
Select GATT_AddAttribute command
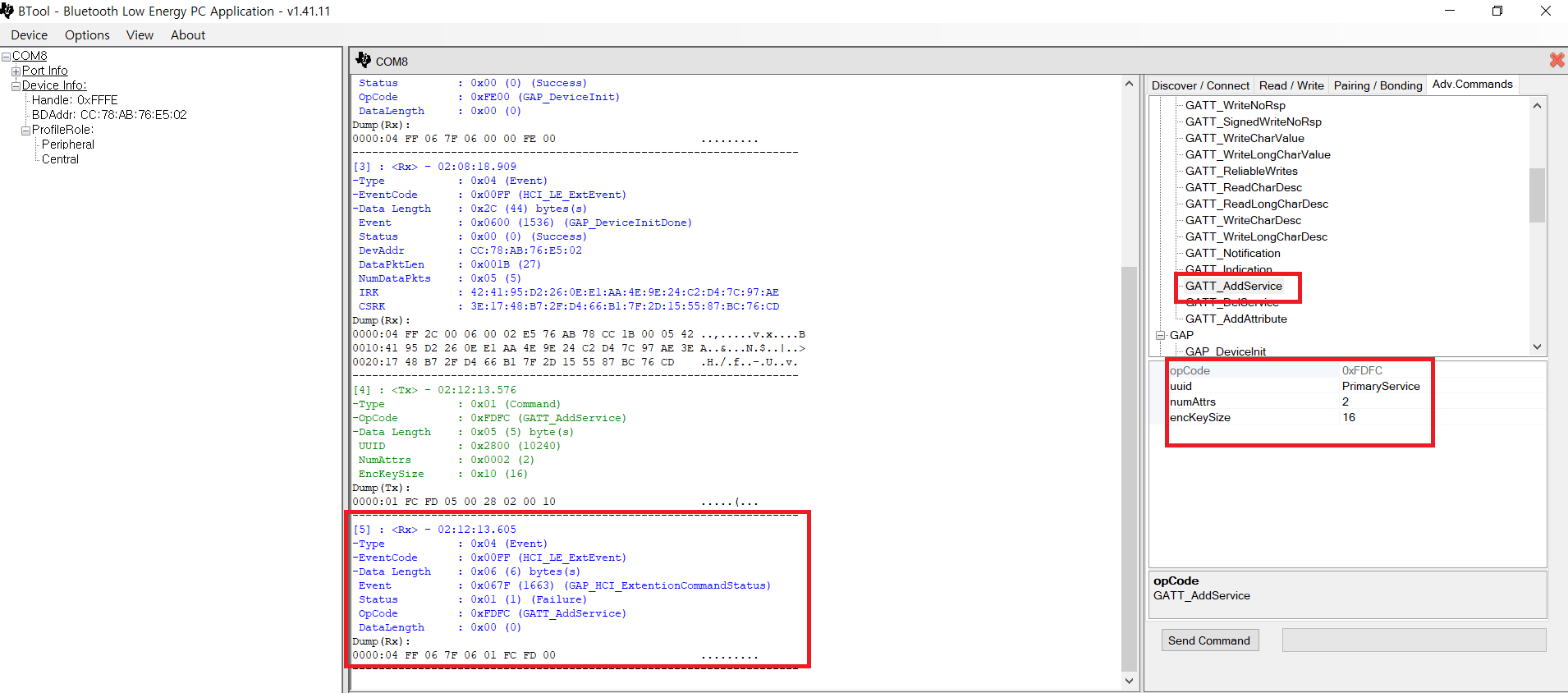(x=1236, y=319)
